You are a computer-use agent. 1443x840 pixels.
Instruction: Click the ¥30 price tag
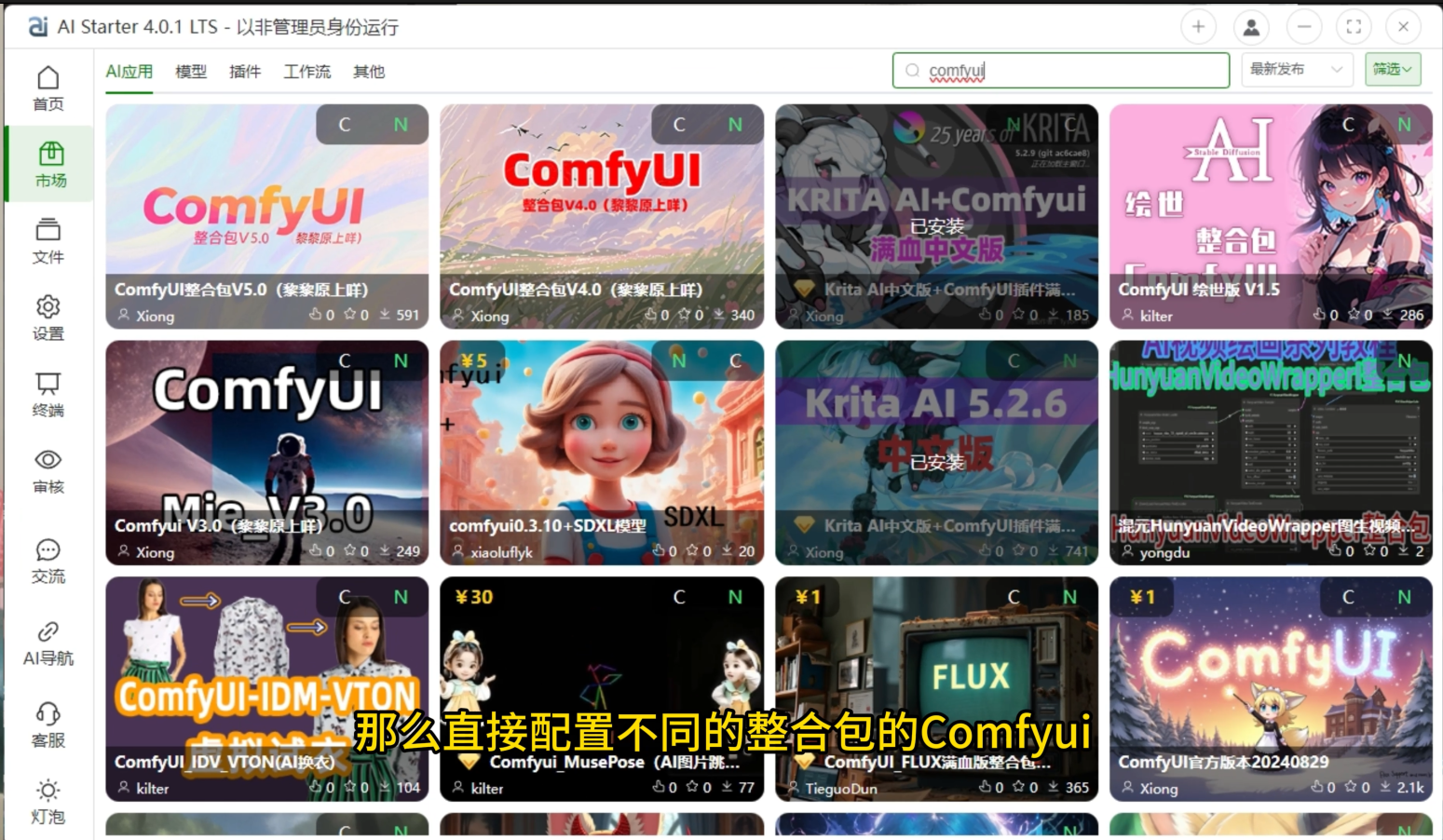pos(474,597)
